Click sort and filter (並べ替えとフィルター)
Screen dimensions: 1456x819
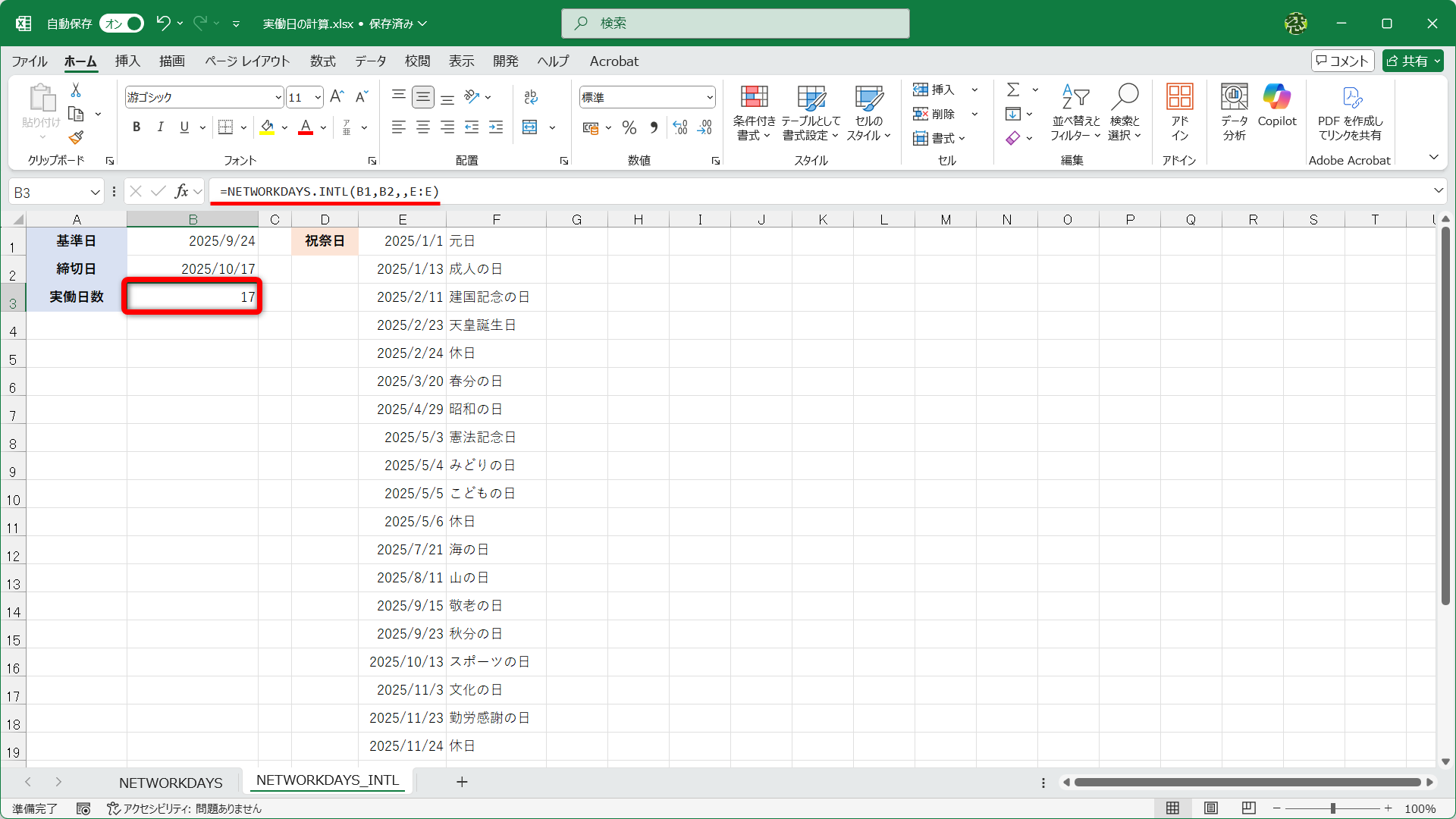[x=1075, y=114]
